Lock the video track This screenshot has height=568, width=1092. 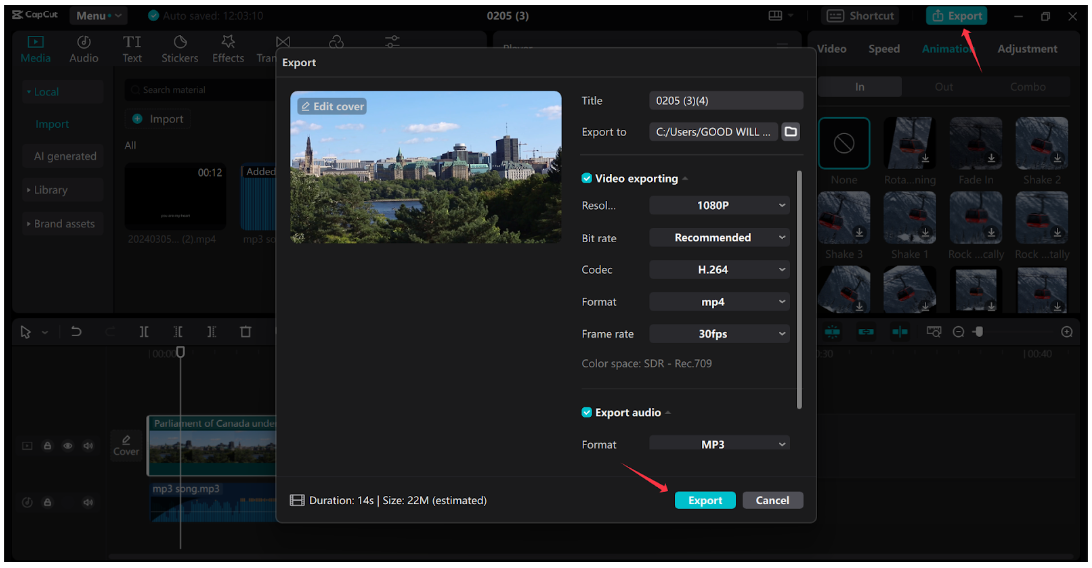(x=47, y=445)
